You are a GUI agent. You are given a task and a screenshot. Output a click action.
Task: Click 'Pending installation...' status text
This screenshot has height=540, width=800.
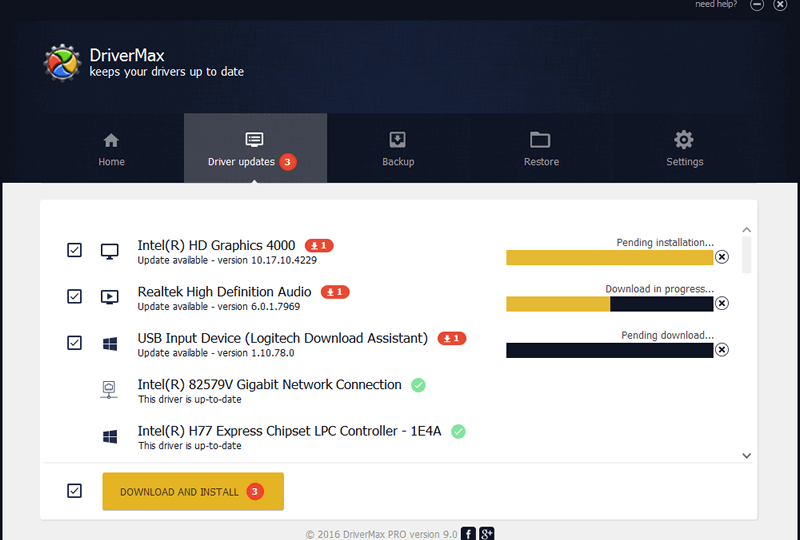coord(665,242)
